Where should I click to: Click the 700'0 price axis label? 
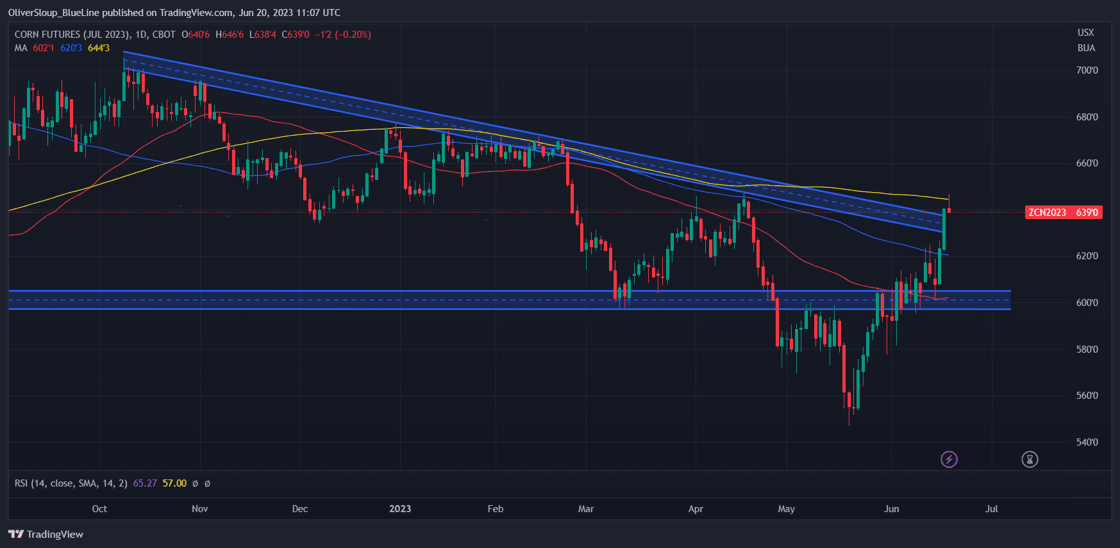[1089, 70]
